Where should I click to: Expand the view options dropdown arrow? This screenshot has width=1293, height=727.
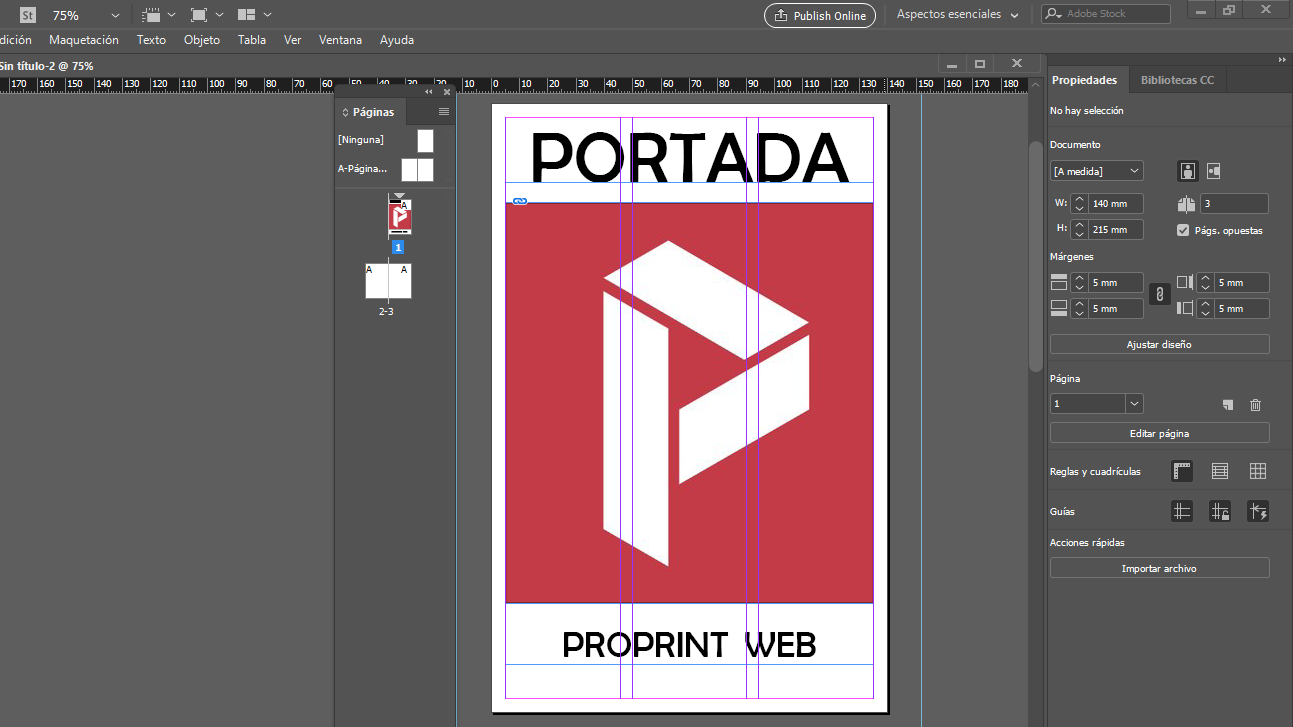tap(172, 15)
